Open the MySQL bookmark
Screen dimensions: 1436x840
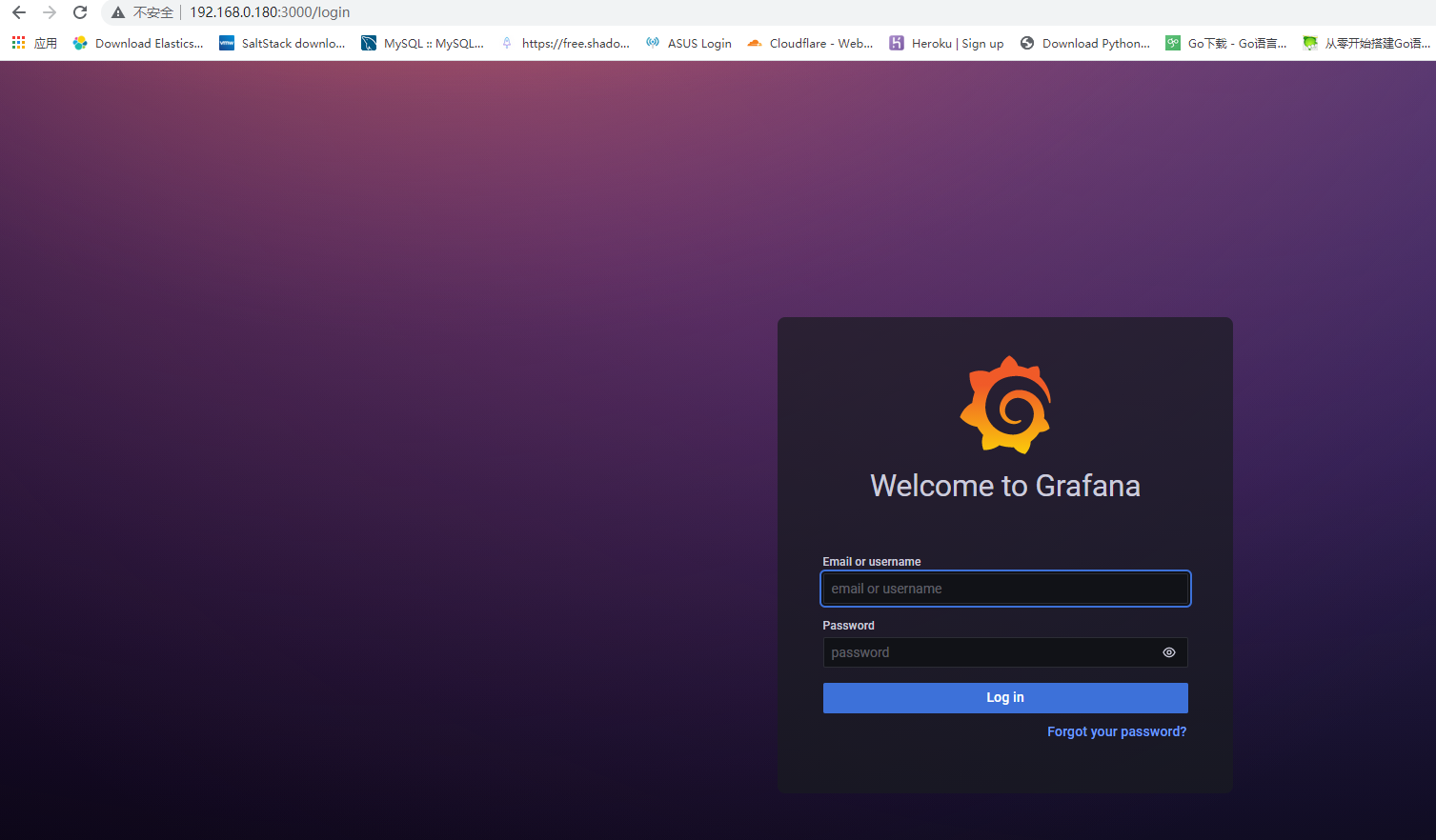422,43
